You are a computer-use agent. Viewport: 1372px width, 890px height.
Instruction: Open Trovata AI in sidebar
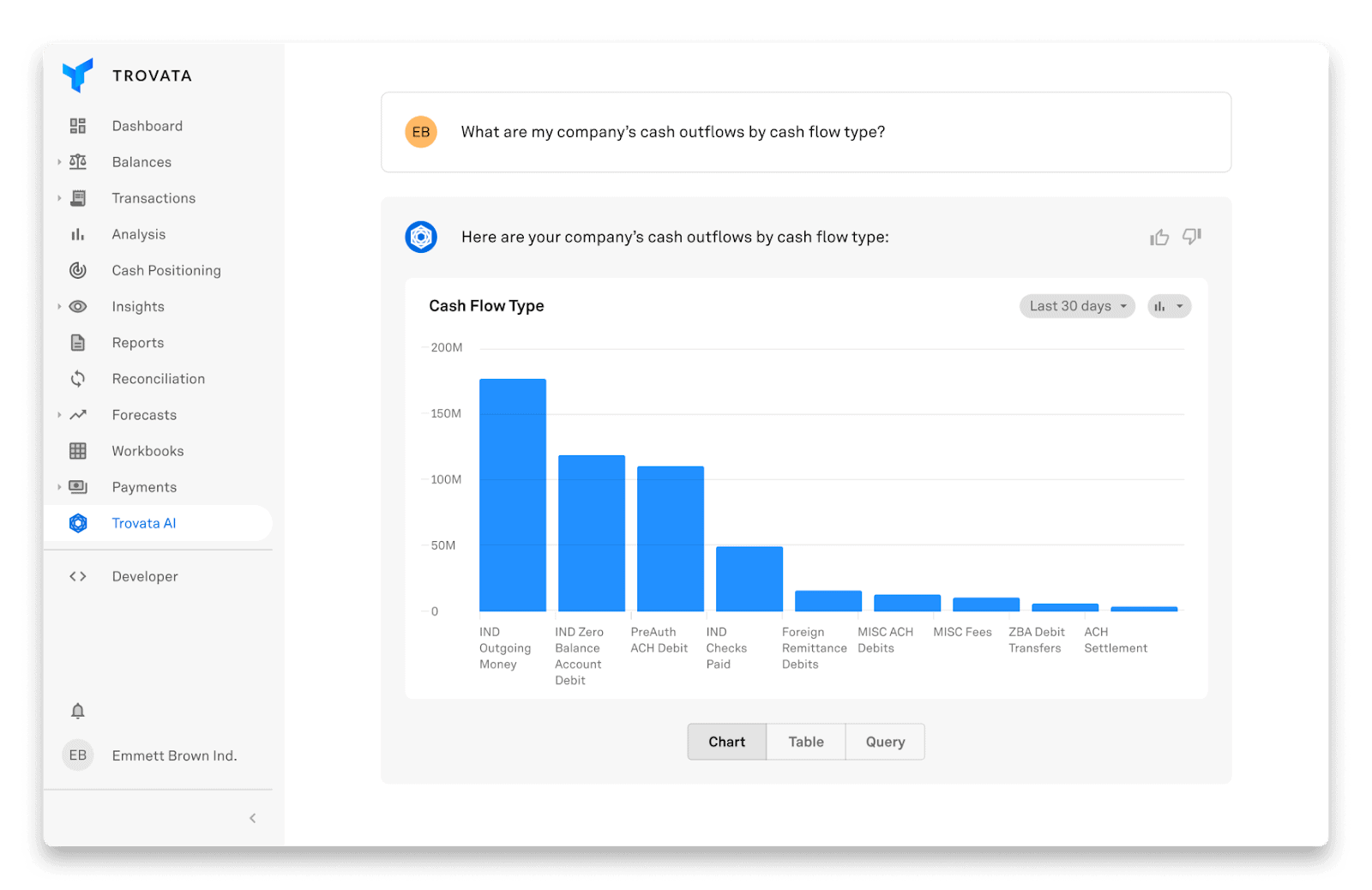(x=144, y=523)
